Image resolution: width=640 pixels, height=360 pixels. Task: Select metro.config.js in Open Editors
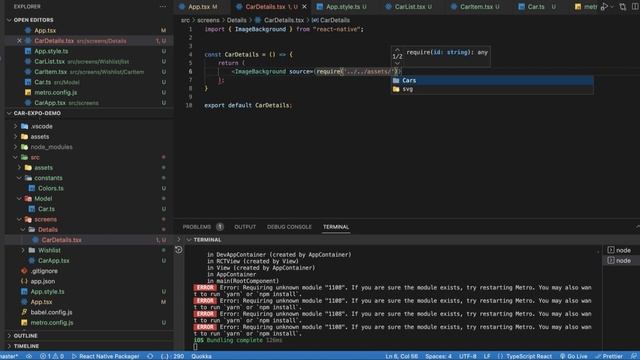pyautogui.click(x=56, y=93)
